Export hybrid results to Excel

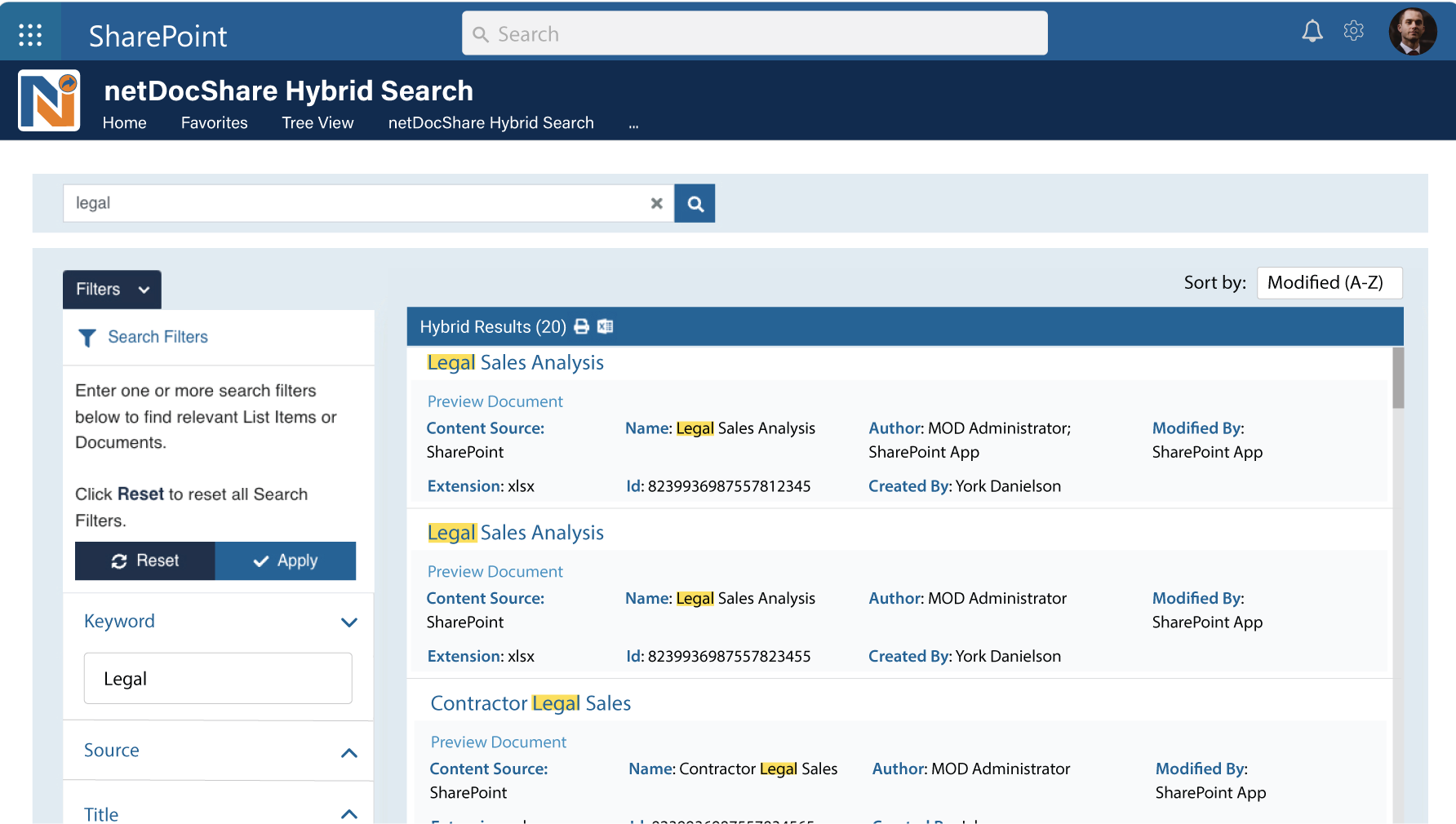[x=605, y=326]
